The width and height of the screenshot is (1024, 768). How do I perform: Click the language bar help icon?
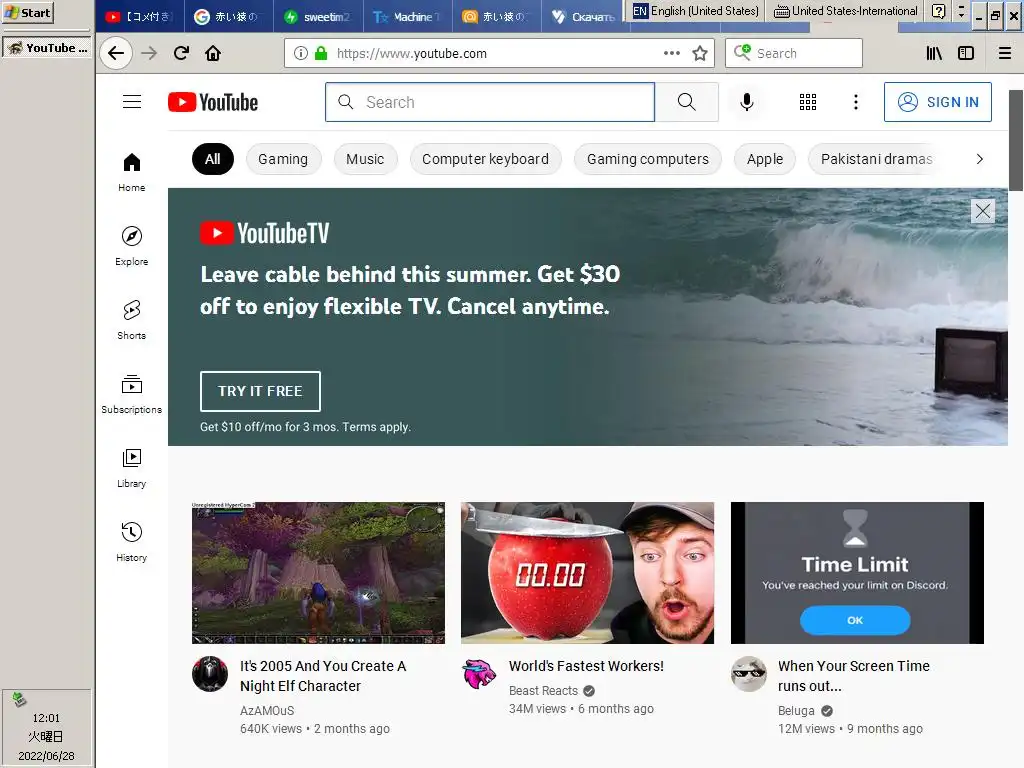938,11
